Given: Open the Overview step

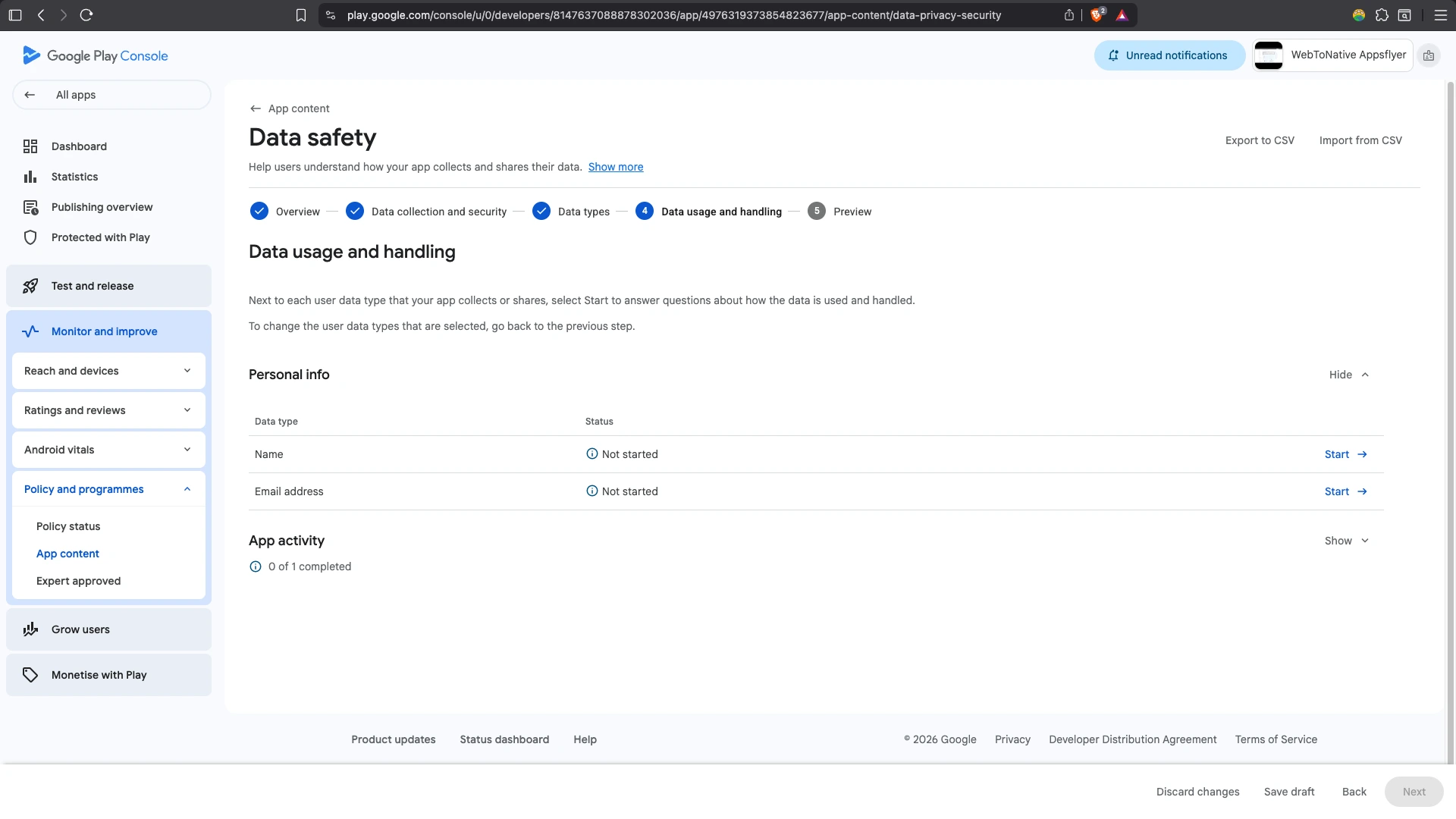Looking at the screenshot, I should pyautogui.click(x=285, y=211).
